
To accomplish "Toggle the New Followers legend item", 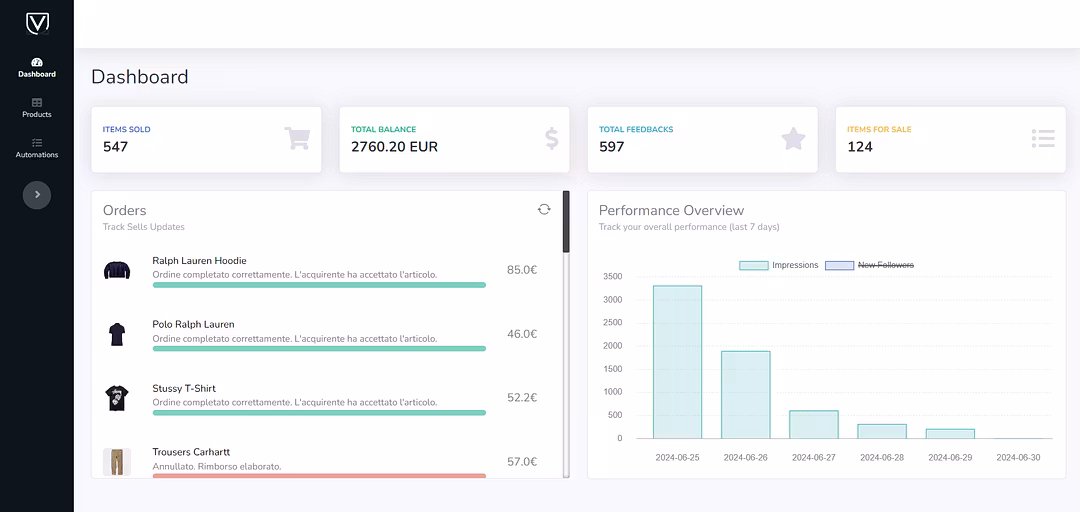I will [870, 265].
